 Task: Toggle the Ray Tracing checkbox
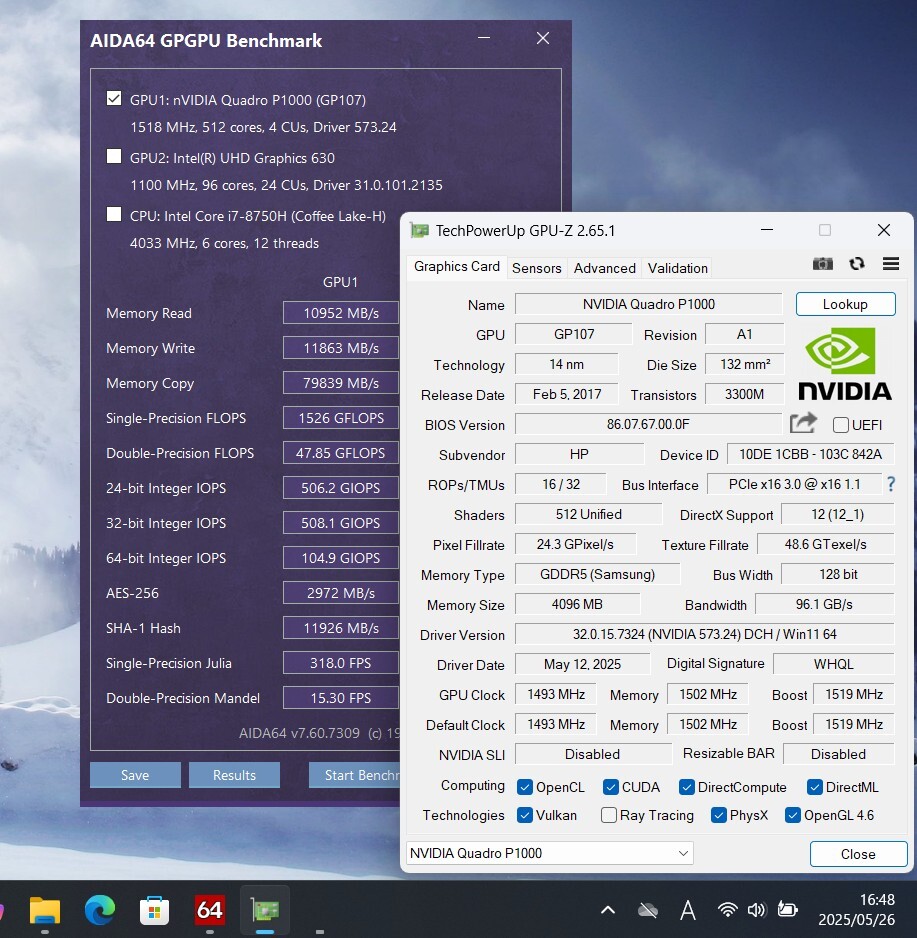pos(609,815)
